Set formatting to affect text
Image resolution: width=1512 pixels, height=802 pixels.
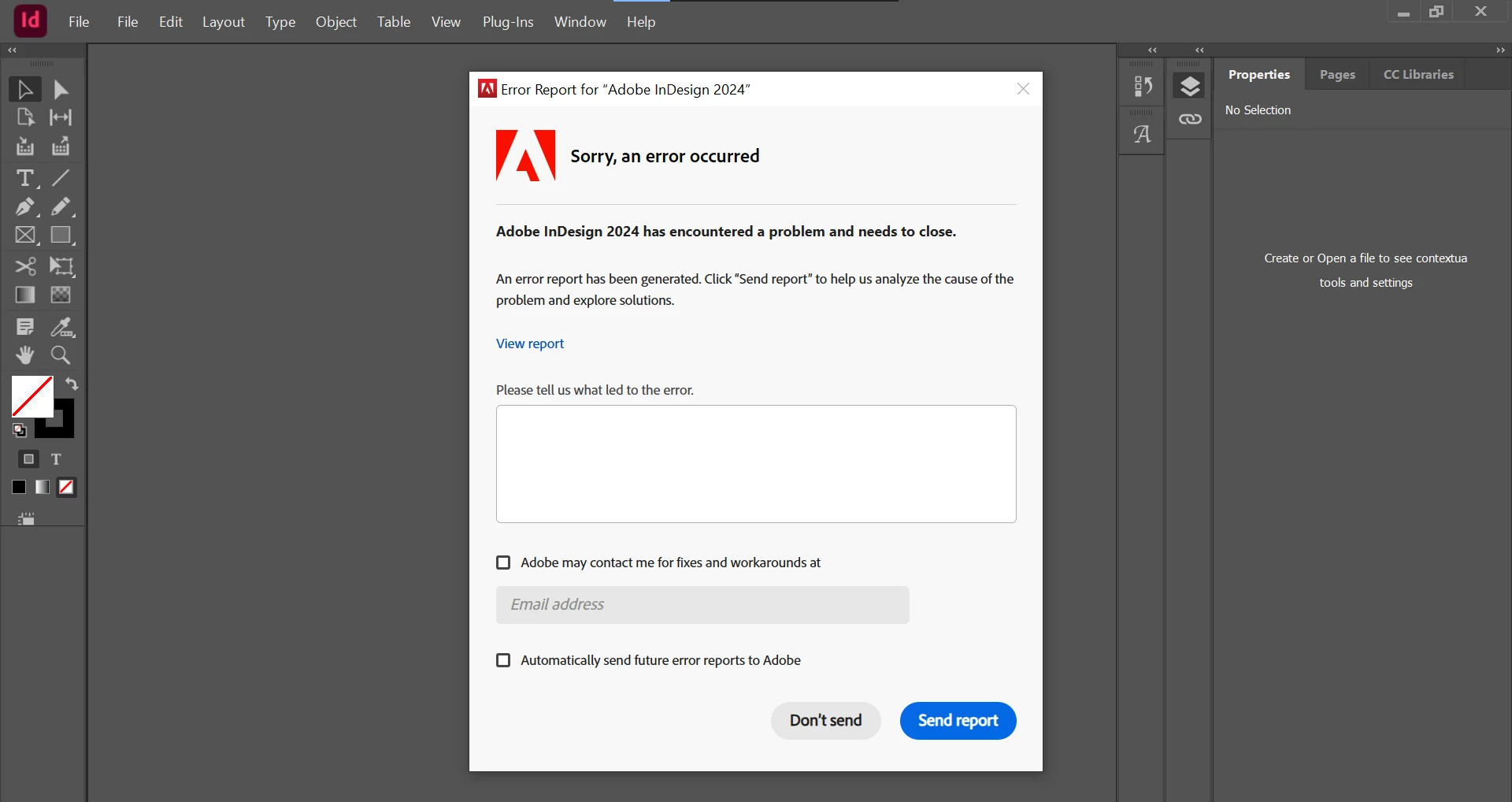56,459
